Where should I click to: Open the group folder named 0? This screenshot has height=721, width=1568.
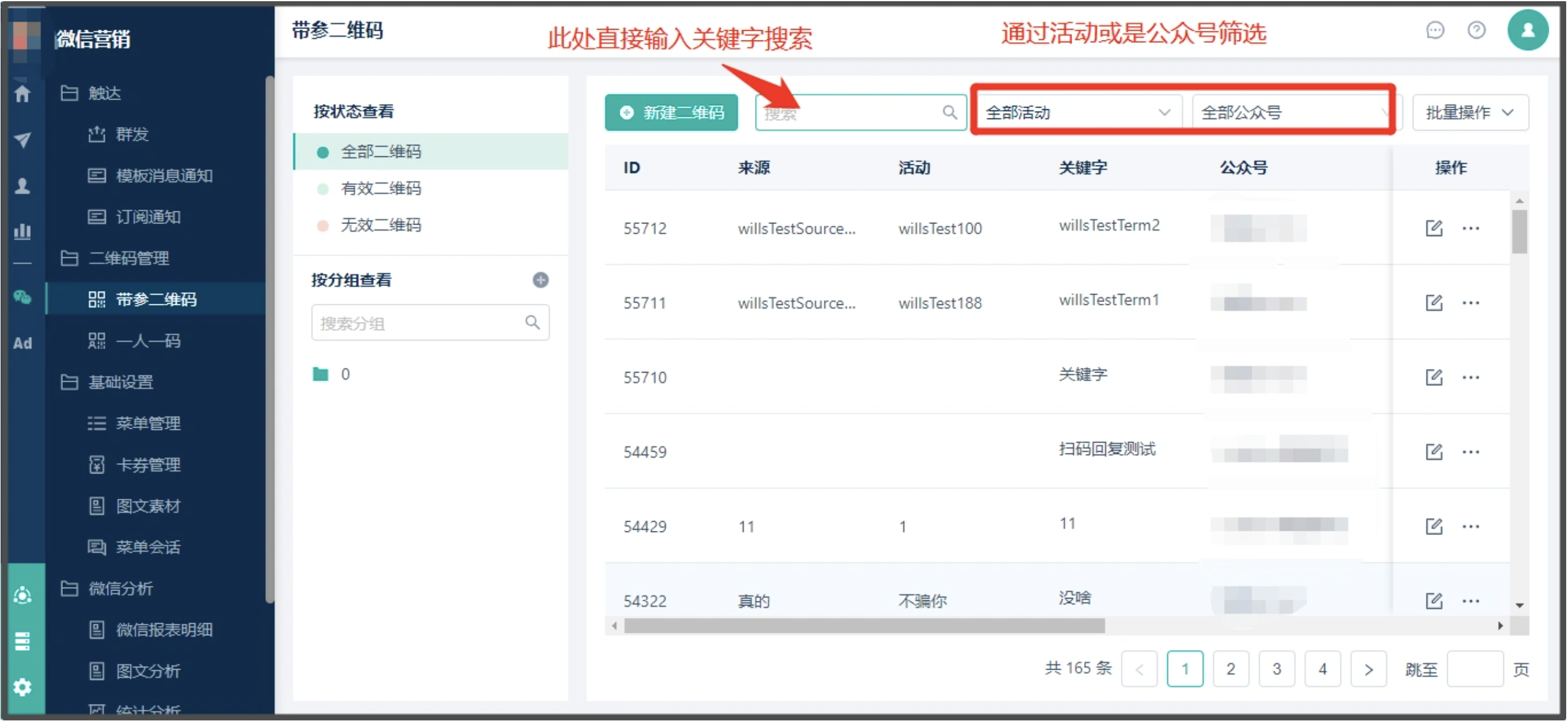[x=332, y=374]
